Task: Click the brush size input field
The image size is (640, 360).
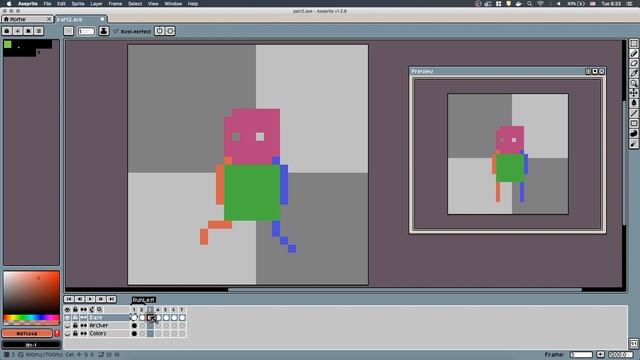Action: click(86, 31)
